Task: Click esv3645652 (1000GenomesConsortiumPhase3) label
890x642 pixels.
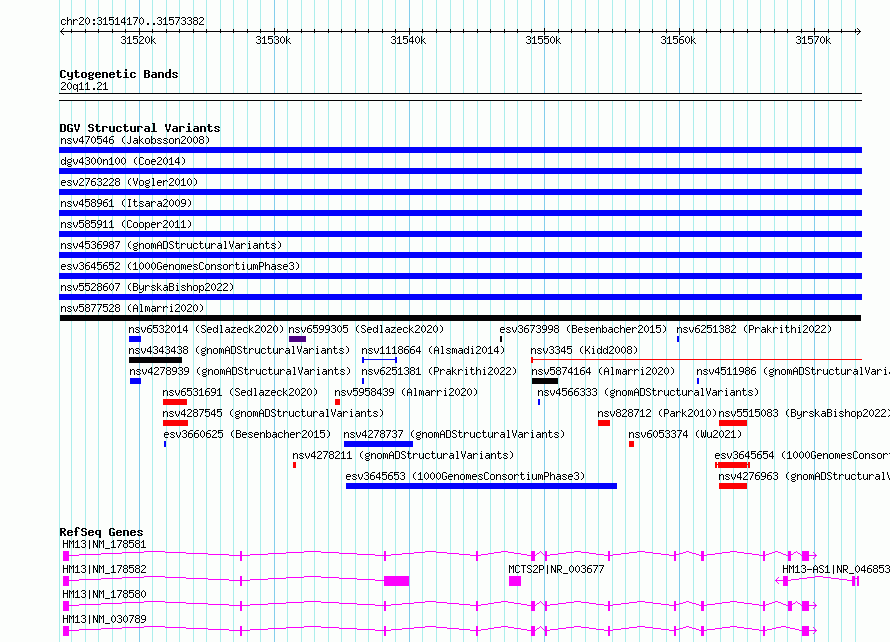Action: (180, 266)
